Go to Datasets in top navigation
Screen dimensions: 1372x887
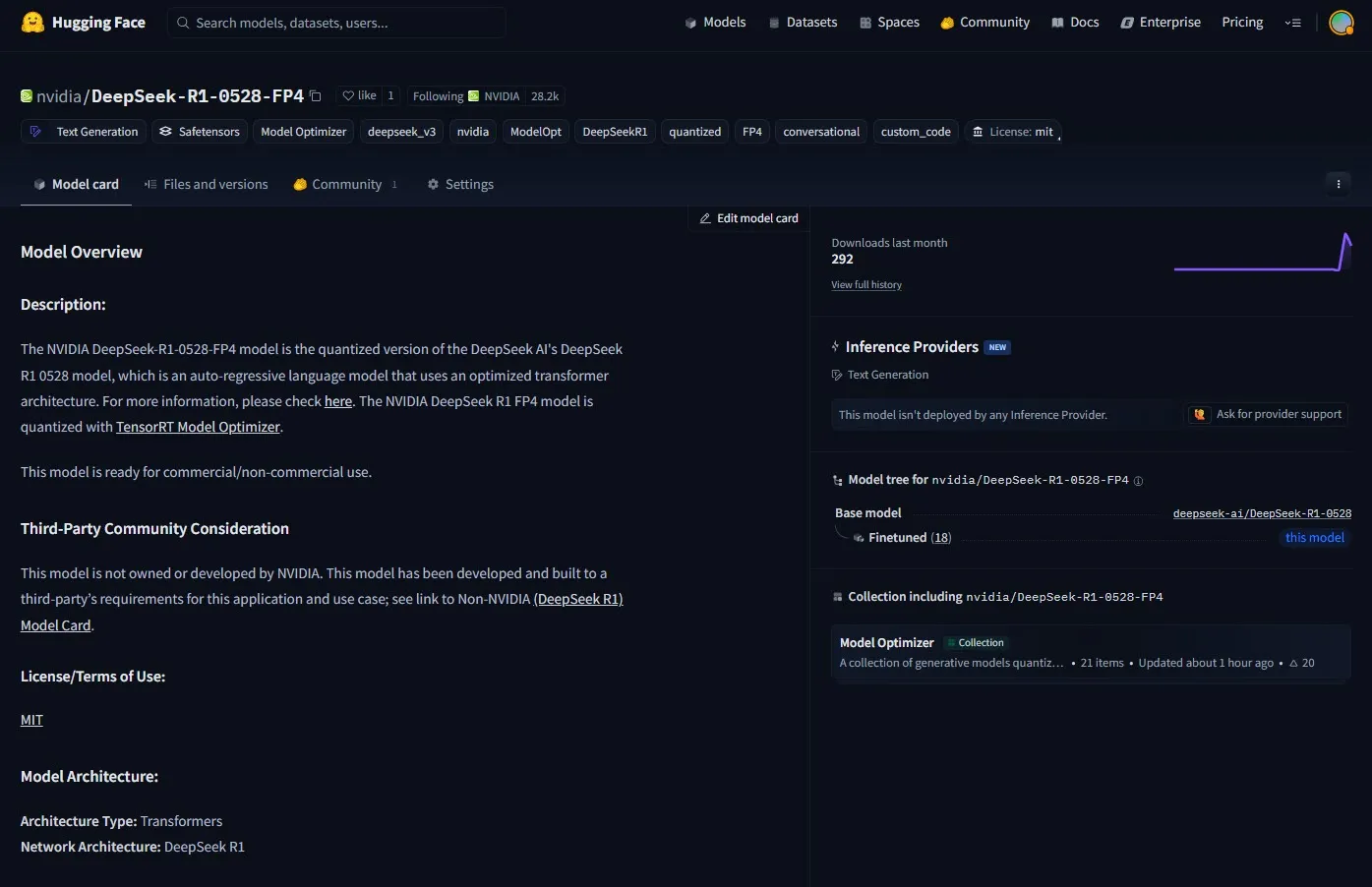[x=803, y=22]
